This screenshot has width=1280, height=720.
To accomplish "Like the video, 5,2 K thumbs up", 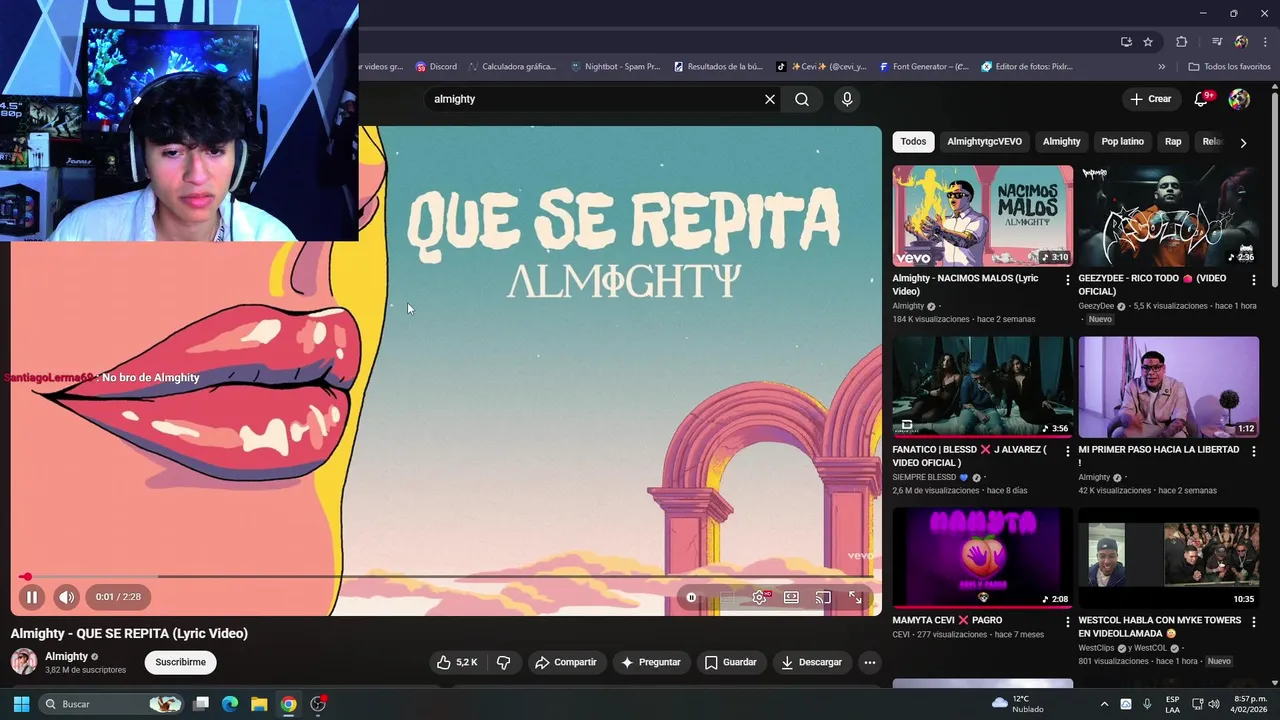I will (456, 662).
